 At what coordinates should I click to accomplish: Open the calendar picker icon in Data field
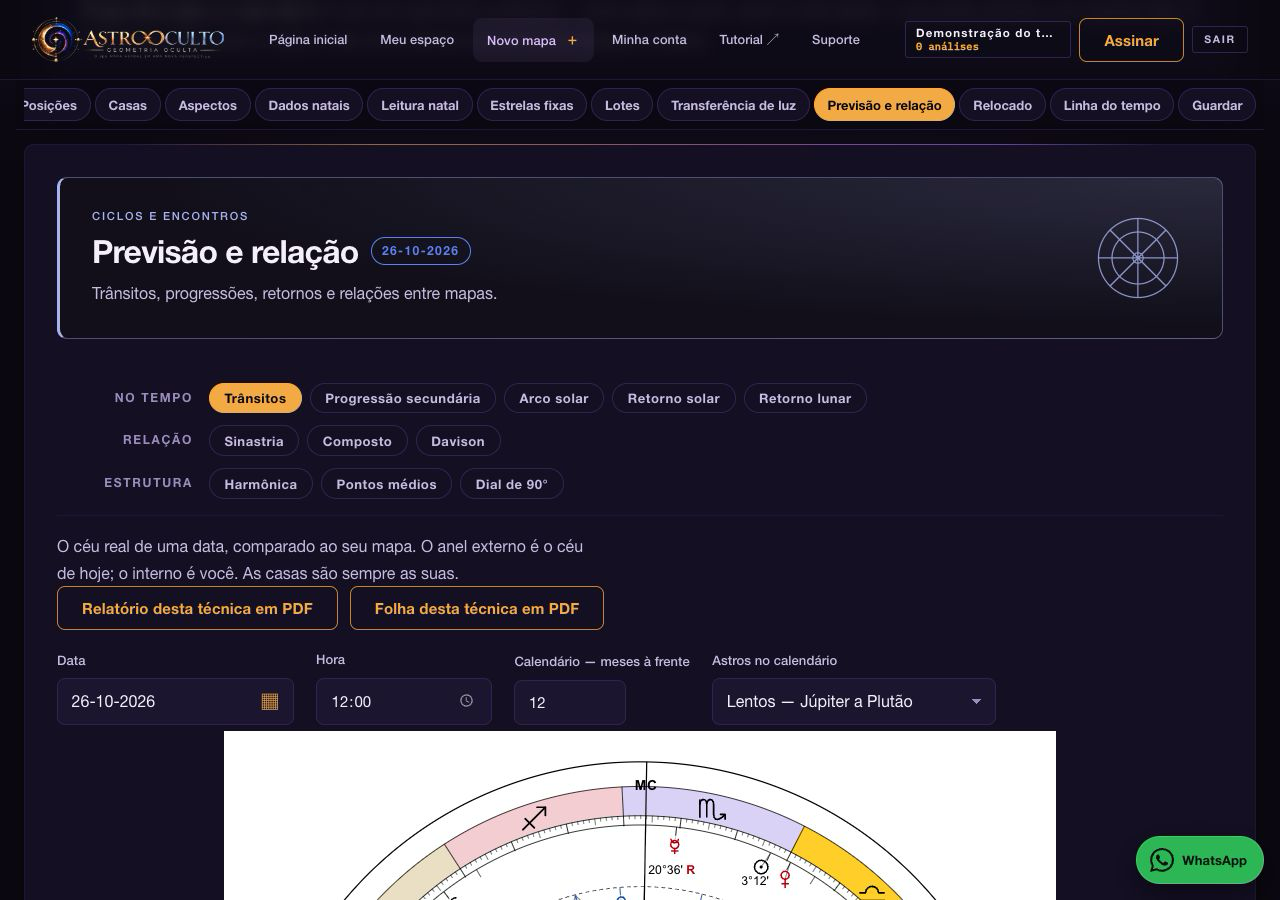coord(269,701)
